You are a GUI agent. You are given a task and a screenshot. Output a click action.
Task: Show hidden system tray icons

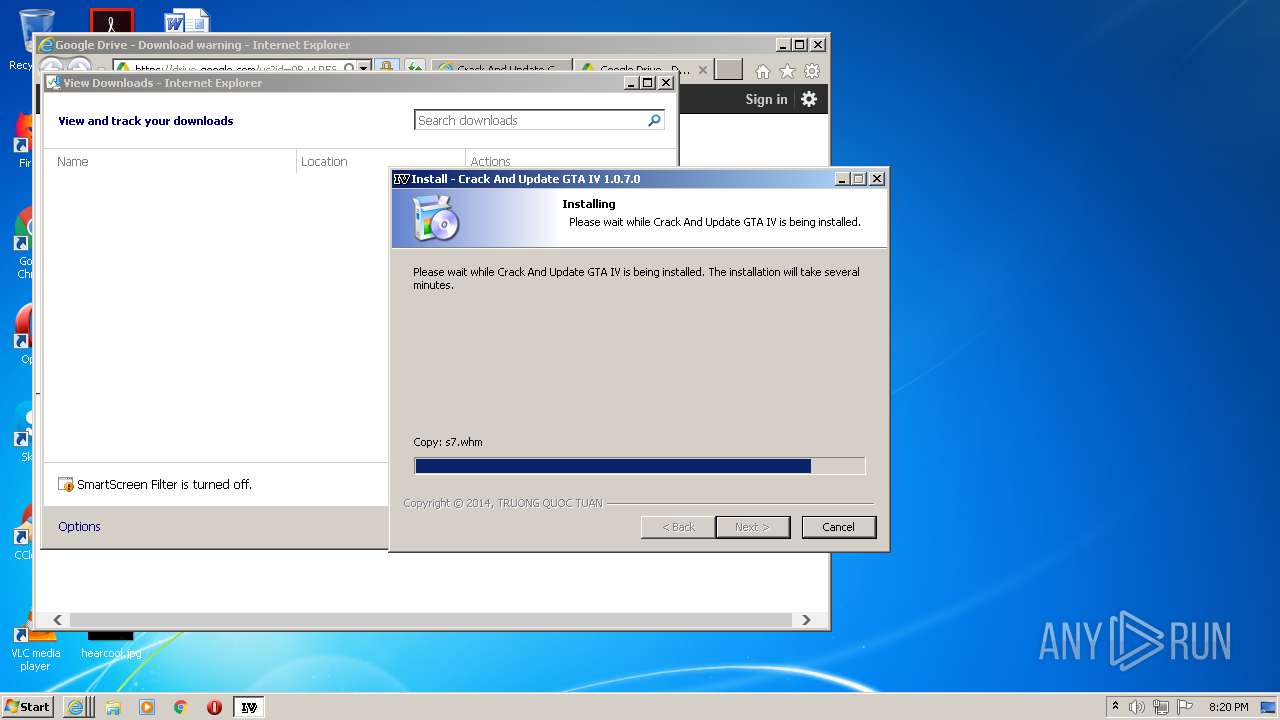point(1115,706)
